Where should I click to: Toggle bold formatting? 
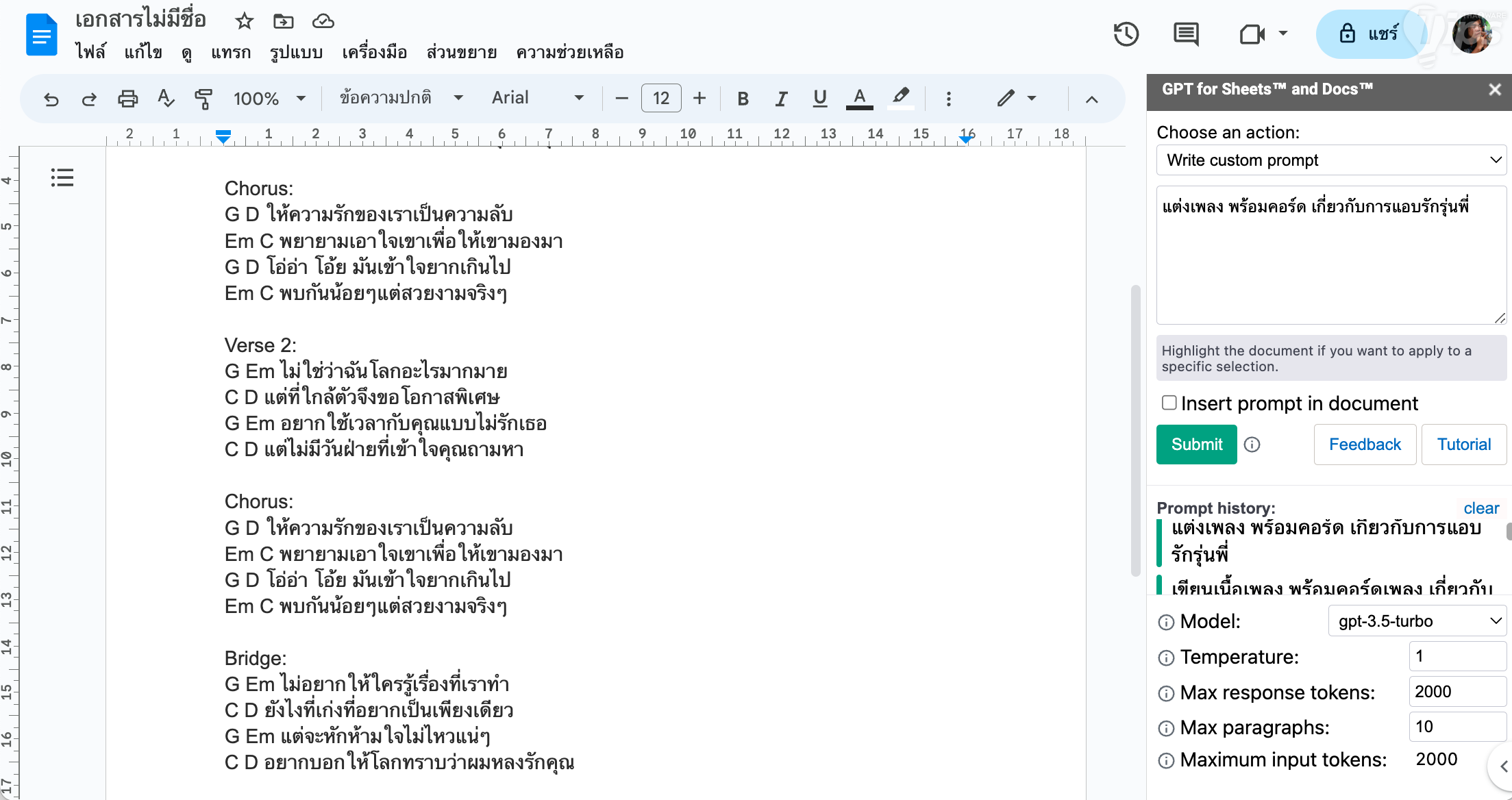coord(743,99)
